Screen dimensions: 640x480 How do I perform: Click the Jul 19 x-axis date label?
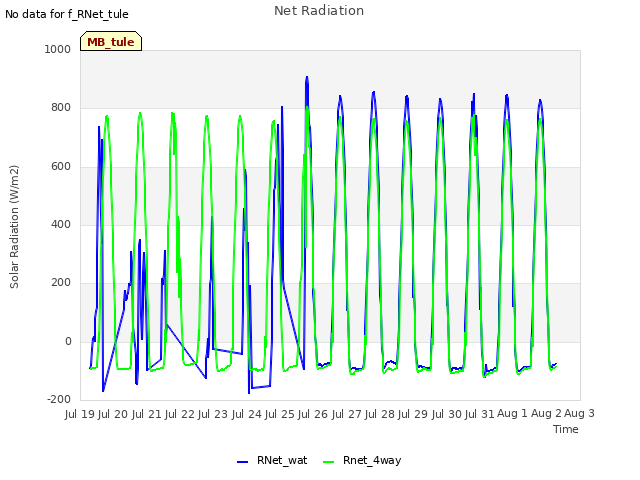click(x=80, y=414)
